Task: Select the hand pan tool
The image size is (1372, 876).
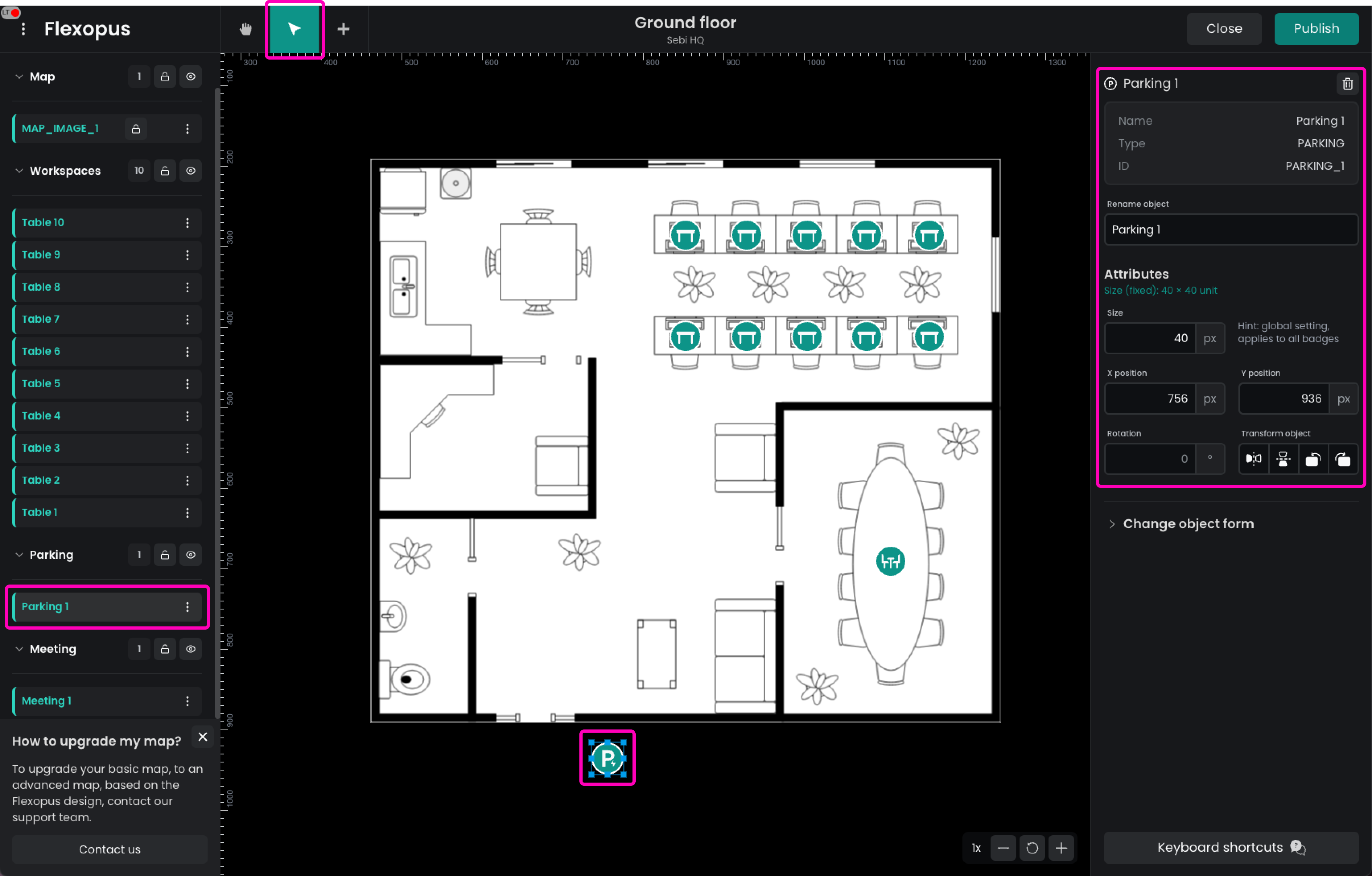Action: [245, 29]
